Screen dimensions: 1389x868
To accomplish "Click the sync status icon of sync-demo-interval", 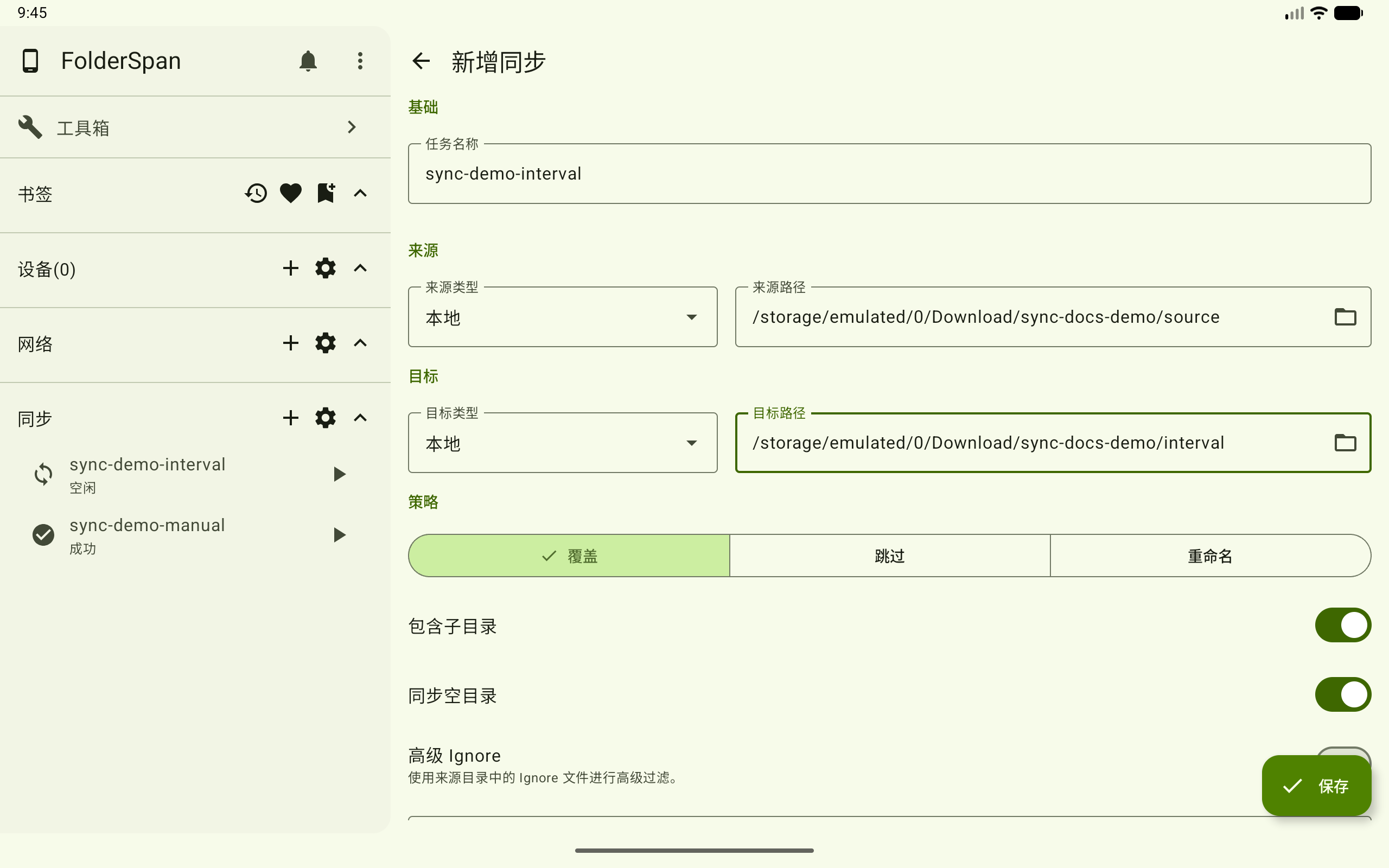I will 43,474.
